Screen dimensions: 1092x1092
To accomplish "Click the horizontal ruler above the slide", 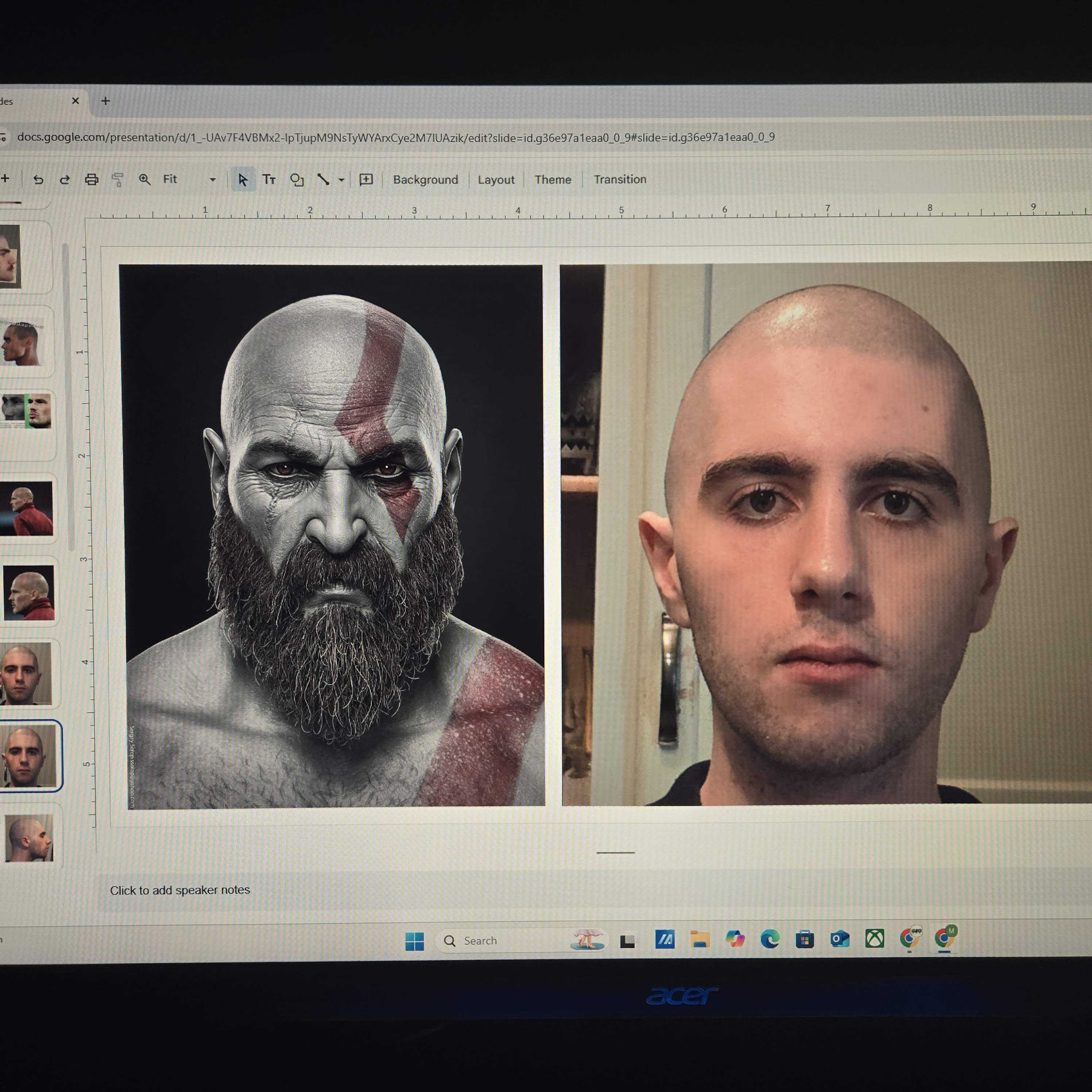I will (593, 212).
